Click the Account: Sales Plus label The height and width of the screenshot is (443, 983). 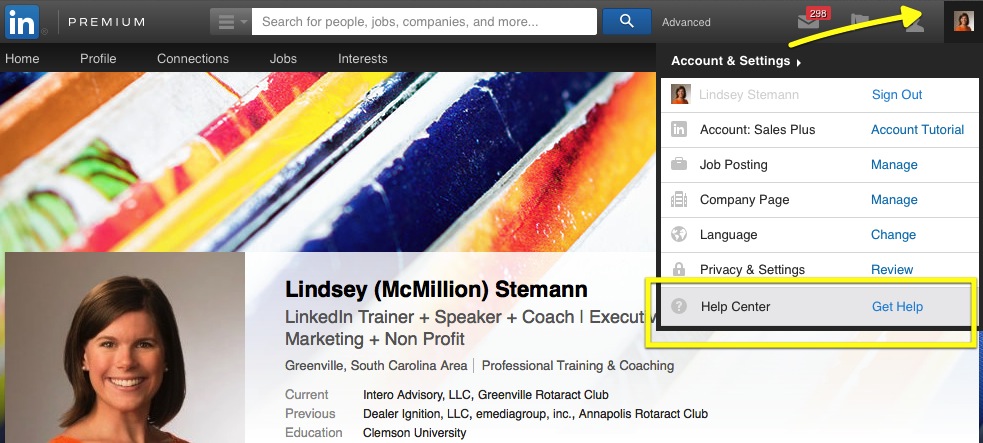(x=757, y=130)
